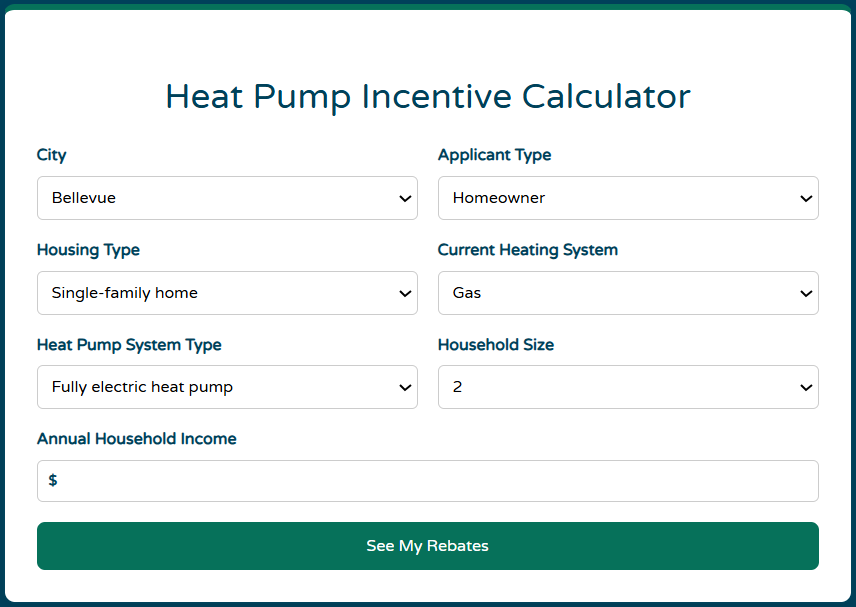Image resolution: width=856 pixels, height=607 pixels.
Task: Click the Annual Household Income label
Action: point(136,439)
